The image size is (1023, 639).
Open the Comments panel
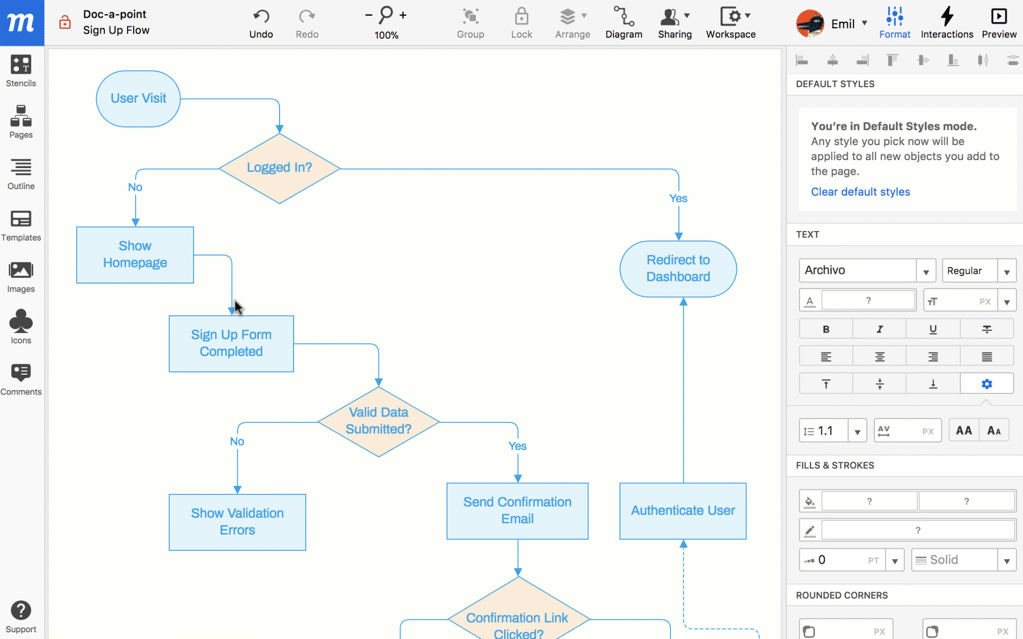(x=20, y=379)
